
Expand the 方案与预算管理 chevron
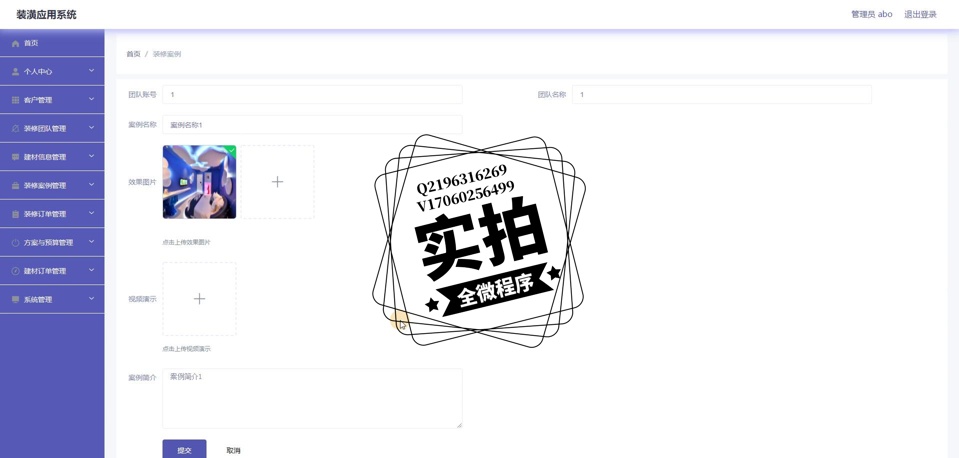click(x=91, y=242)
